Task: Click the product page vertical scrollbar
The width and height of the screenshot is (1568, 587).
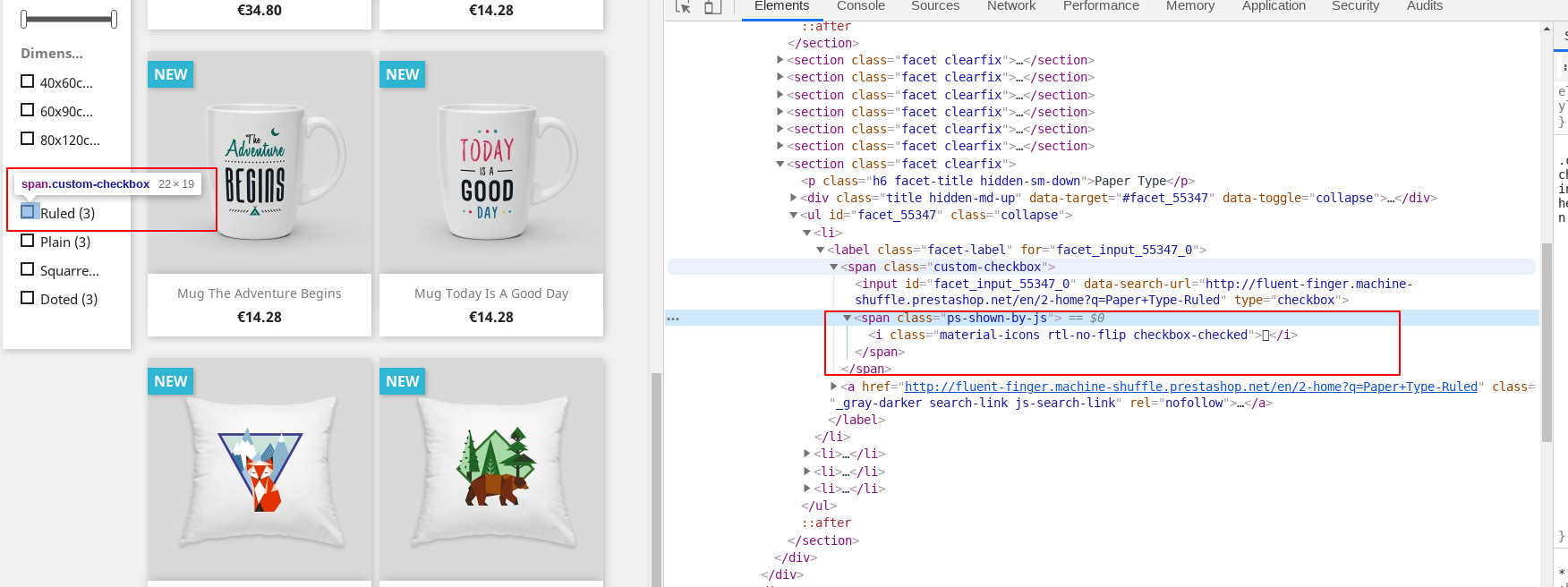Action: pyautogui.click(x=655, y=480)
